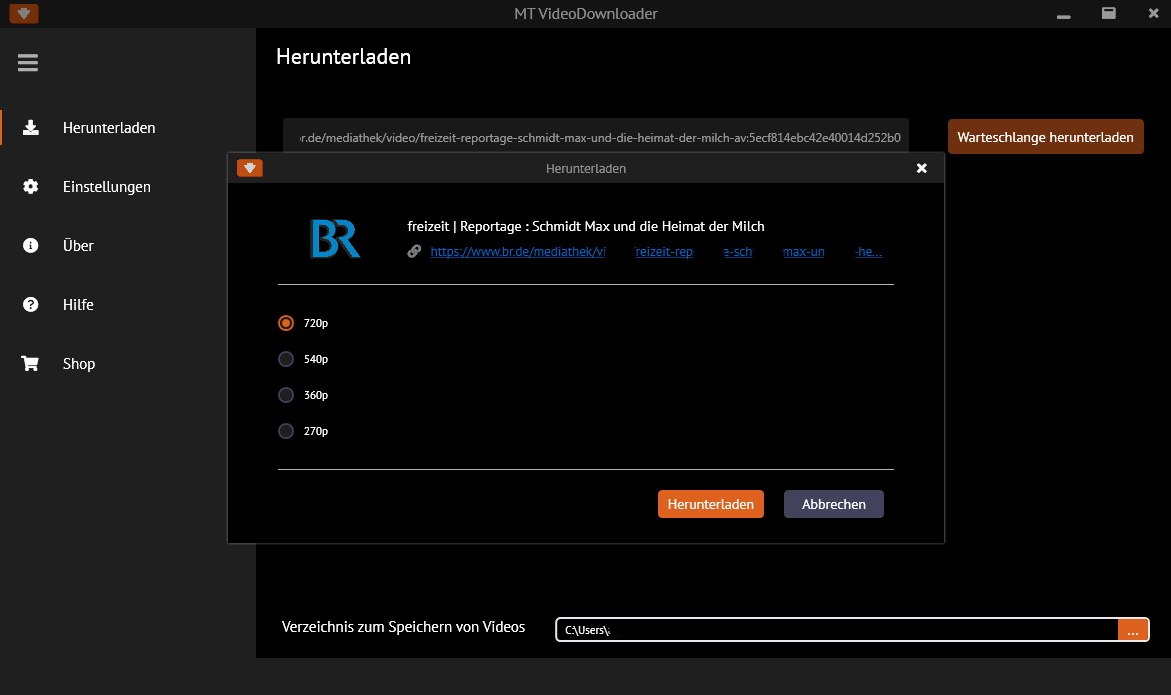The width and height of the screenshot is (1171, 695).
Task: Click the question mark icon for Hilfe
Action: pos(31,305)
